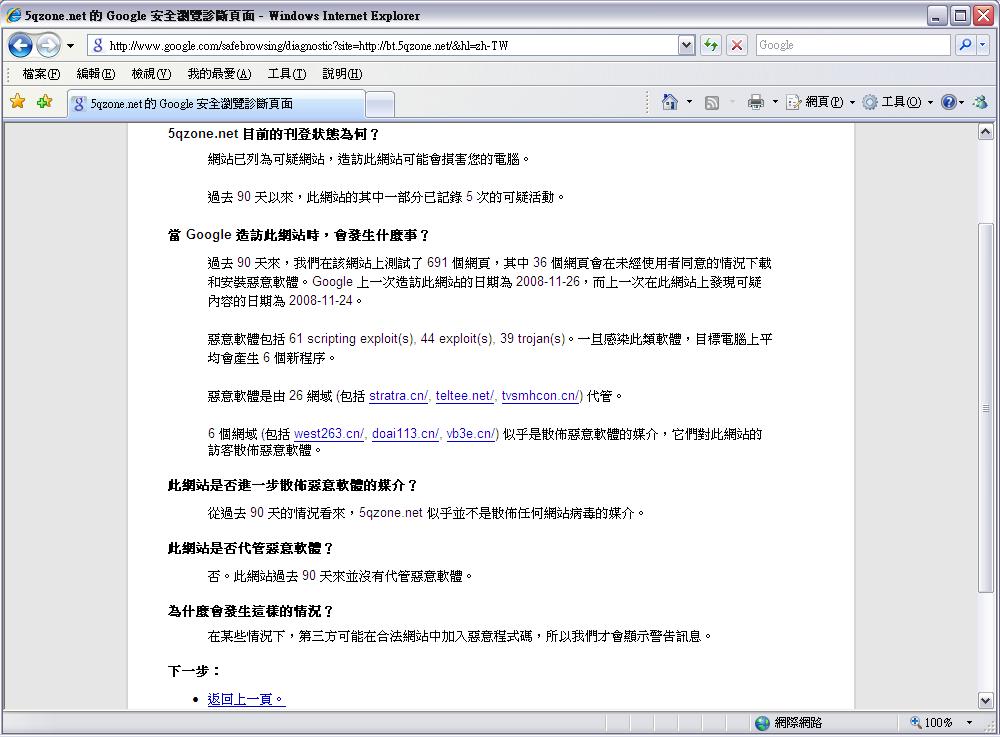The height and width of the screenshot is (737, 1000).
Task: Click the vertical scrollbar thumb
Action: 985,408
